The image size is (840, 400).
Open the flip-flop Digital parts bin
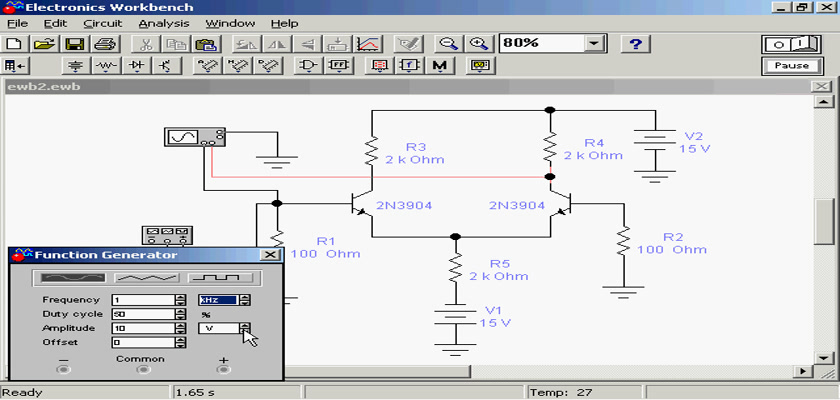click(339, 66)
